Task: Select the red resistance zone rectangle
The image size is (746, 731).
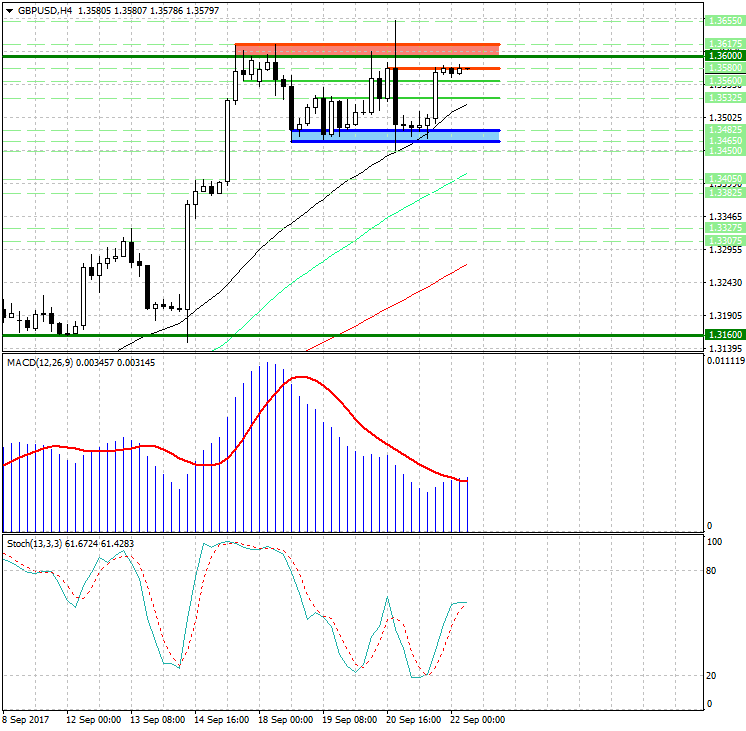Action: (366, 49)
